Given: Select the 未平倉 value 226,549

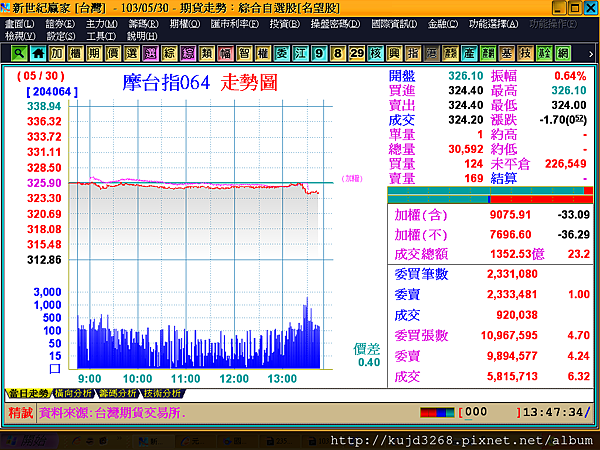Looking at the screenshot, I should [566, 164].
